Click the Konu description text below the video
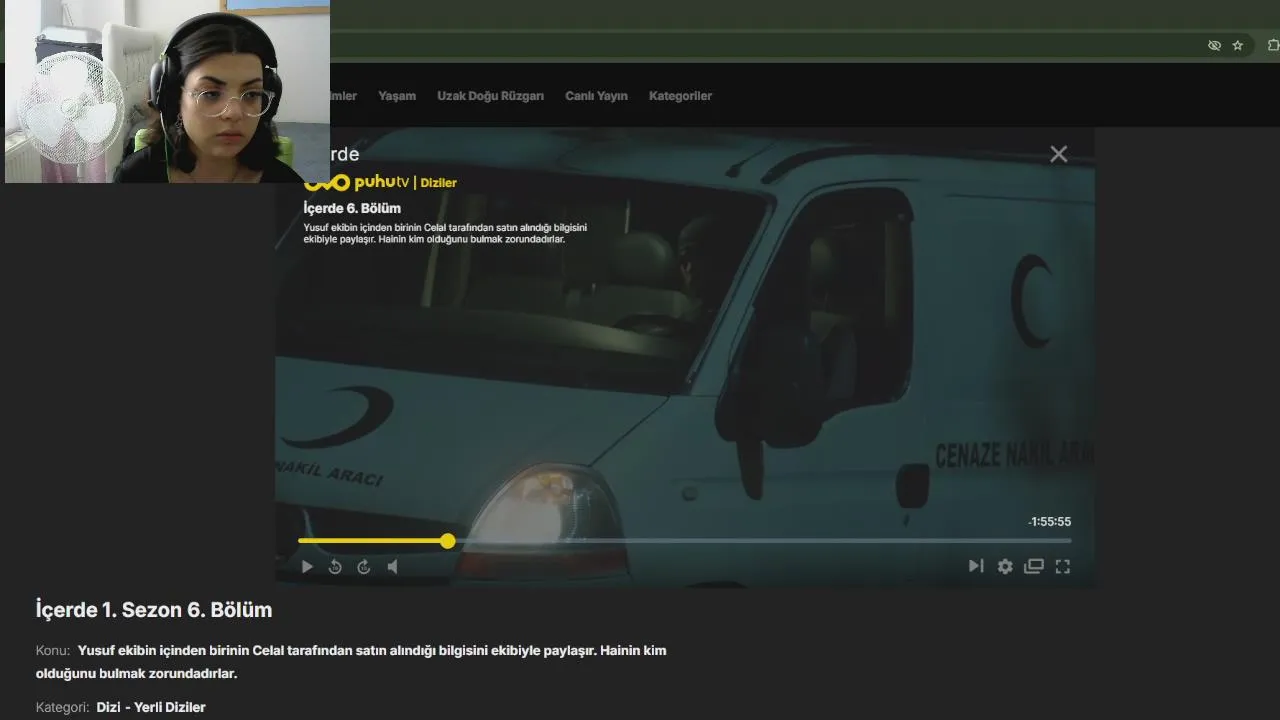 tap(351, 662)
